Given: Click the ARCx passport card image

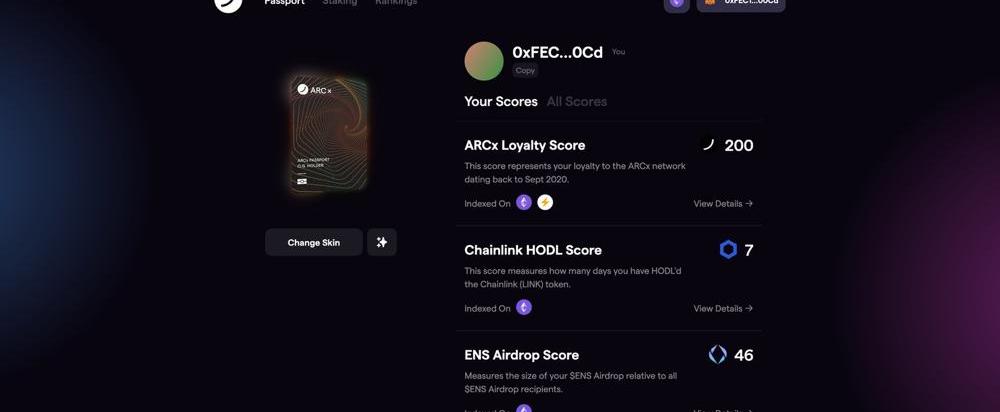Looking at the screenshot, I should coord(330,135).
